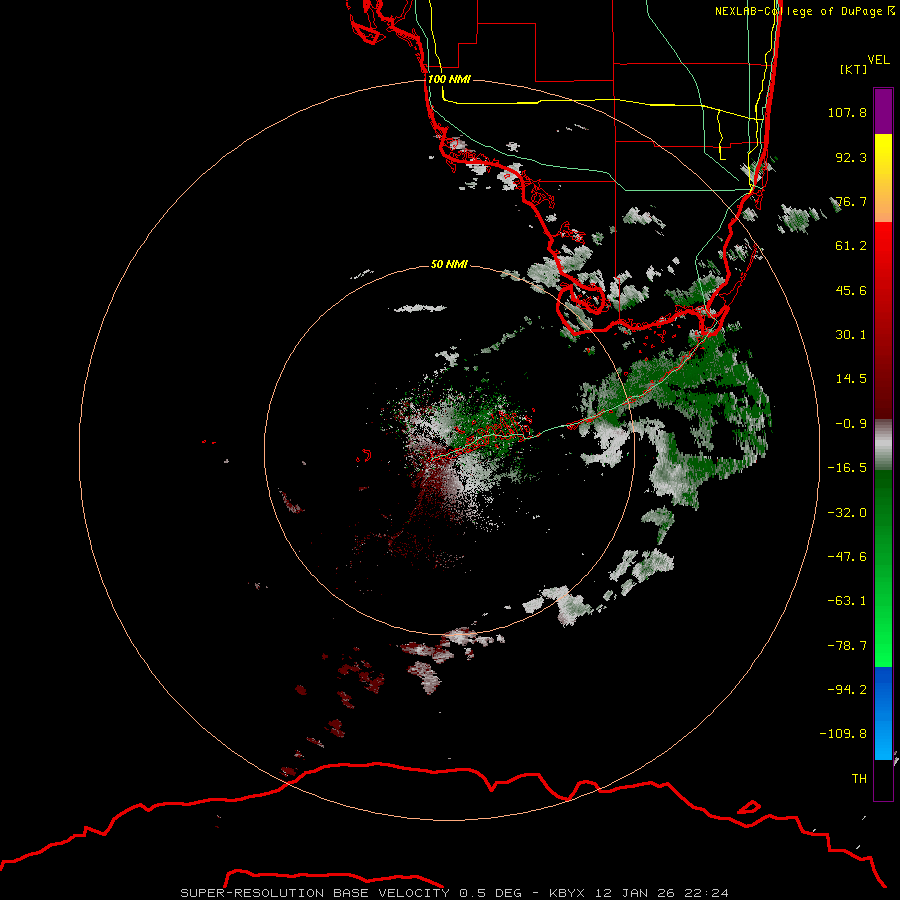900x900 pixels.
Task: Select the 92.3 legend value
Action: click(851, 157)
